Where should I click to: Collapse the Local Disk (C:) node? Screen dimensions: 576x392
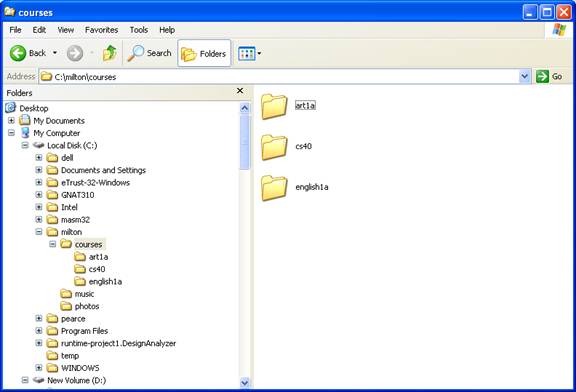tap(25, 145)
